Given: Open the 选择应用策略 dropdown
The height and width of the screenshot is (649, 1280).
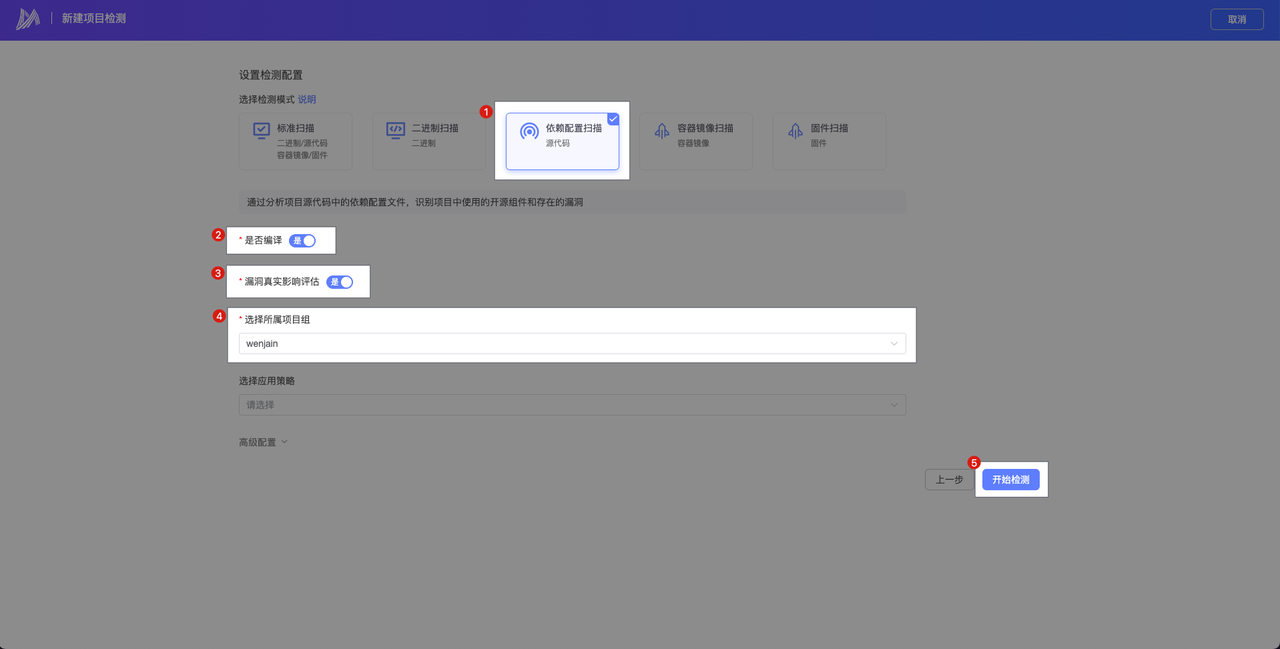Looking at the screenshot, I should 572,405.
